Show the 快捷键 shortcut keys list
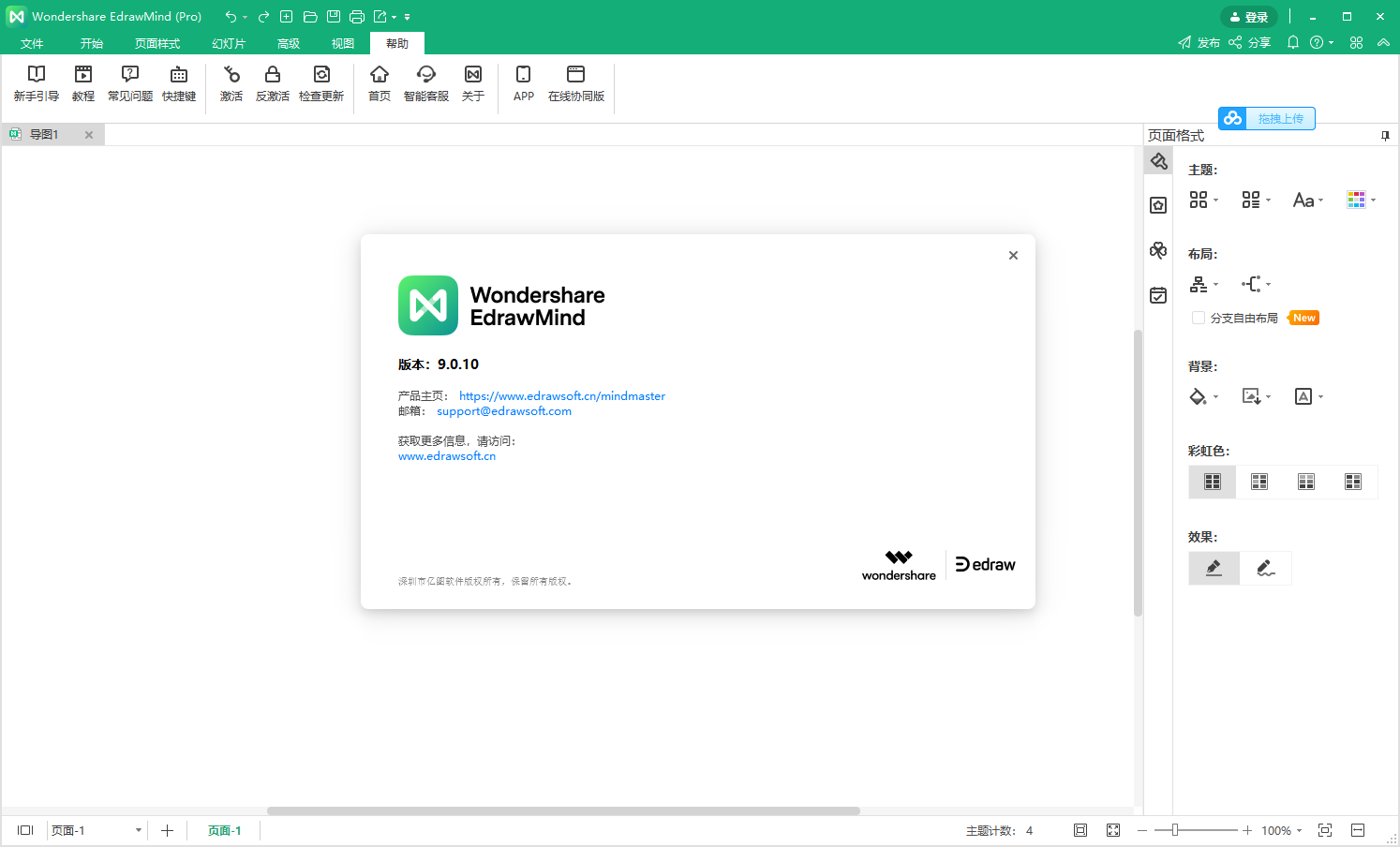 pyautogui.click(x=179, y=83)
